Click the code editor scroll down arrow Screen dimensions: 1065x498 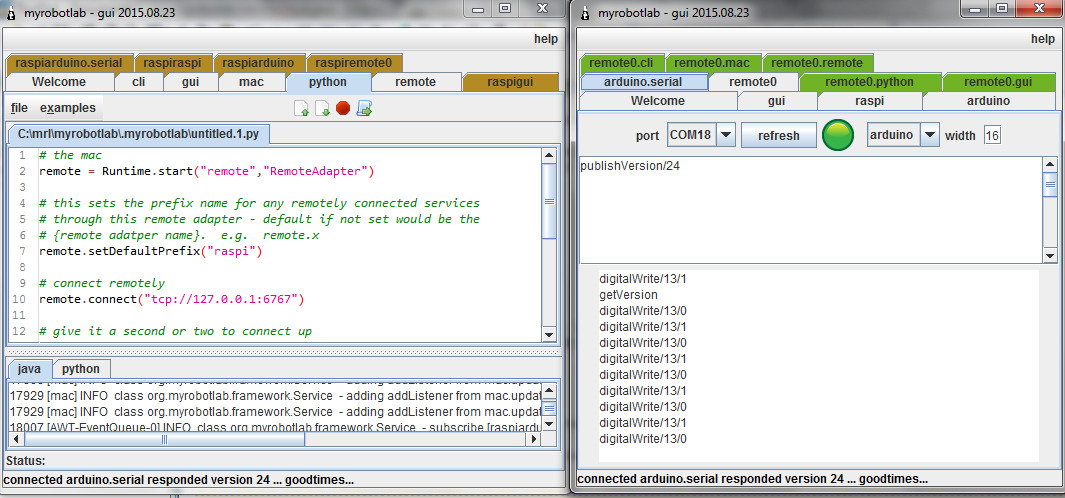click(x=549, y=335)
